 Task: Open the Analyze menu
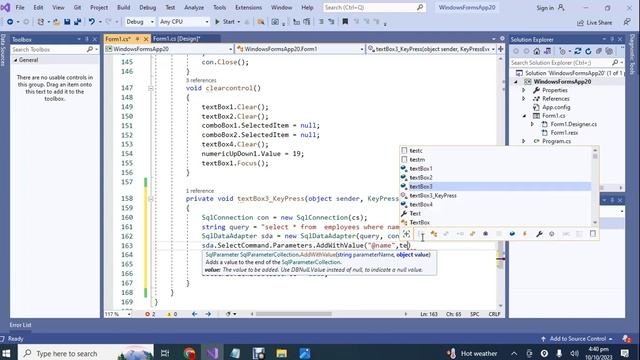tap(194, 7)
